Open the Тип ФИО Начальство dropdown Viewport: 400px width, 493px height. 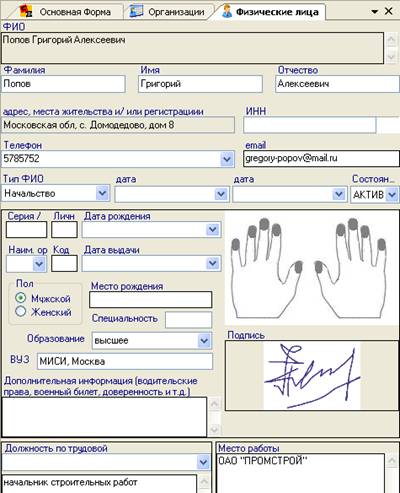pos(102,193)
